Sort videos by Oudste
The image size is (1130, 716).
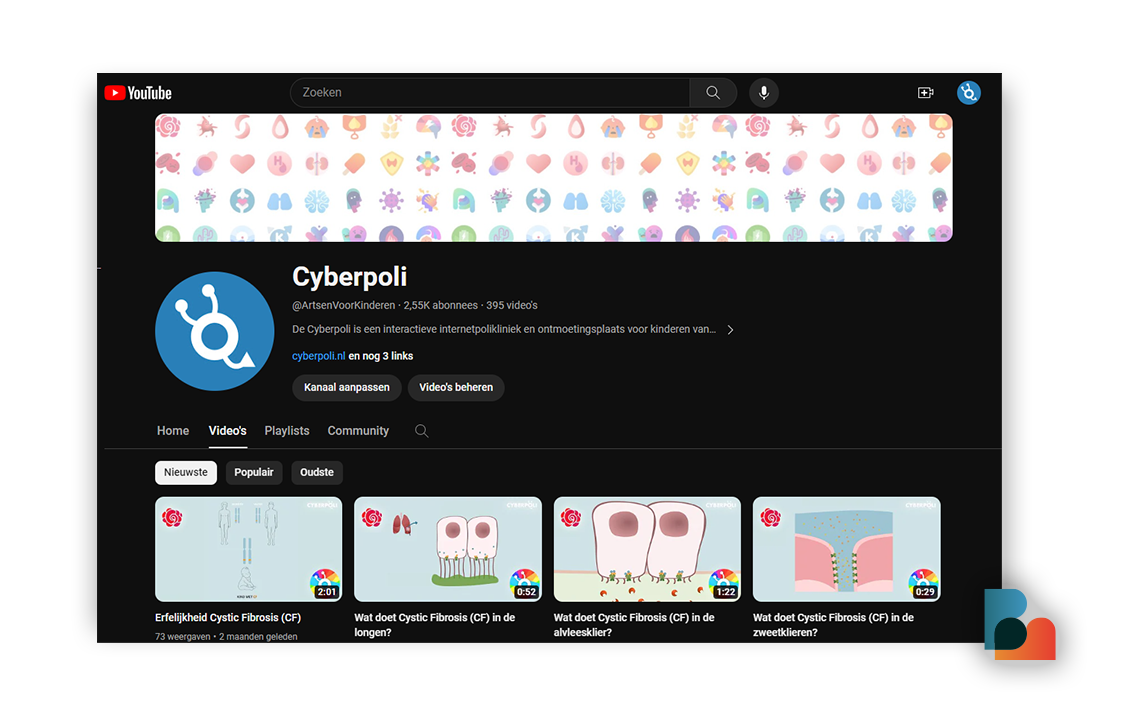click(317, 473)
